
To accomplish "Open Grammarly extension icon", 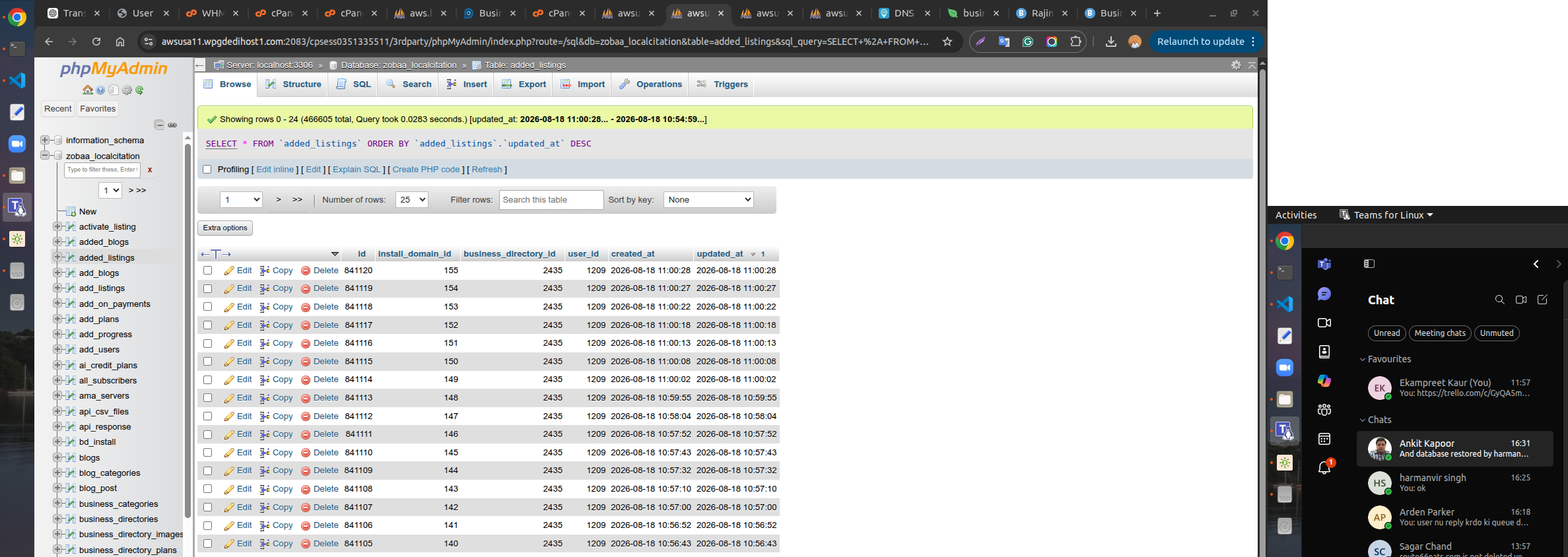I will click(x=1028, y=42).
